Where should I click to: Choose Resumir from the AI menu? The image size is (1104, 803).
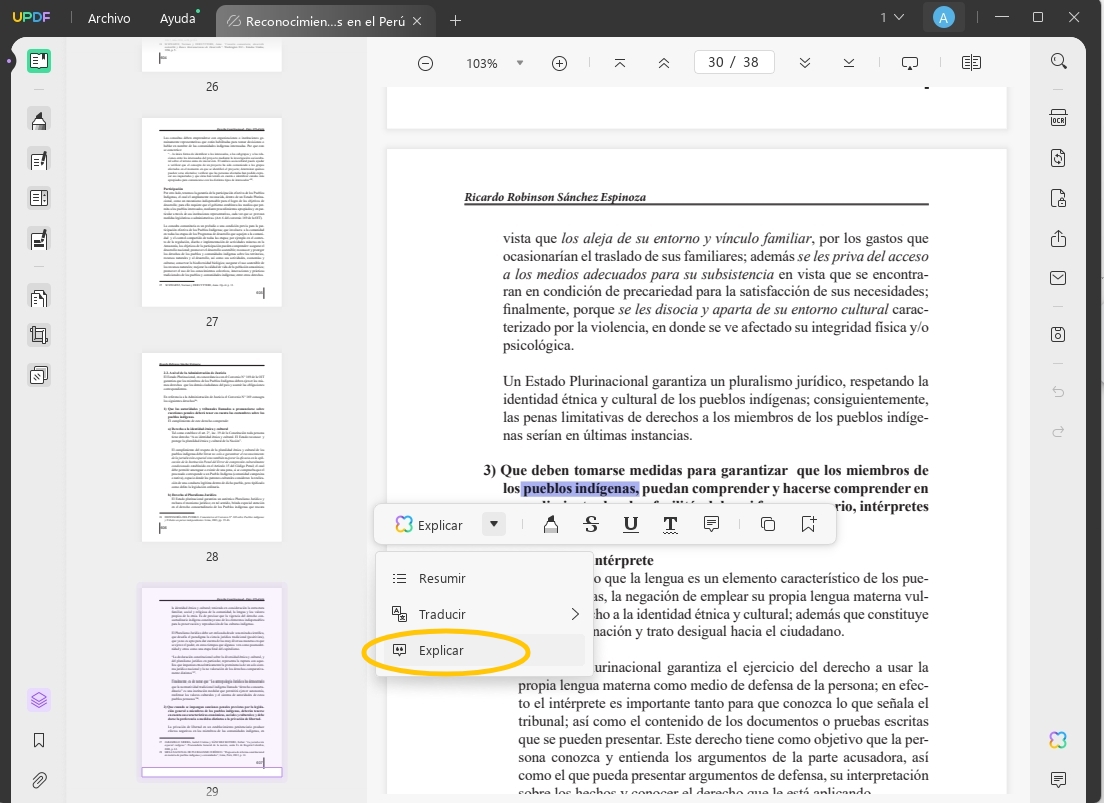pos(482,578)
